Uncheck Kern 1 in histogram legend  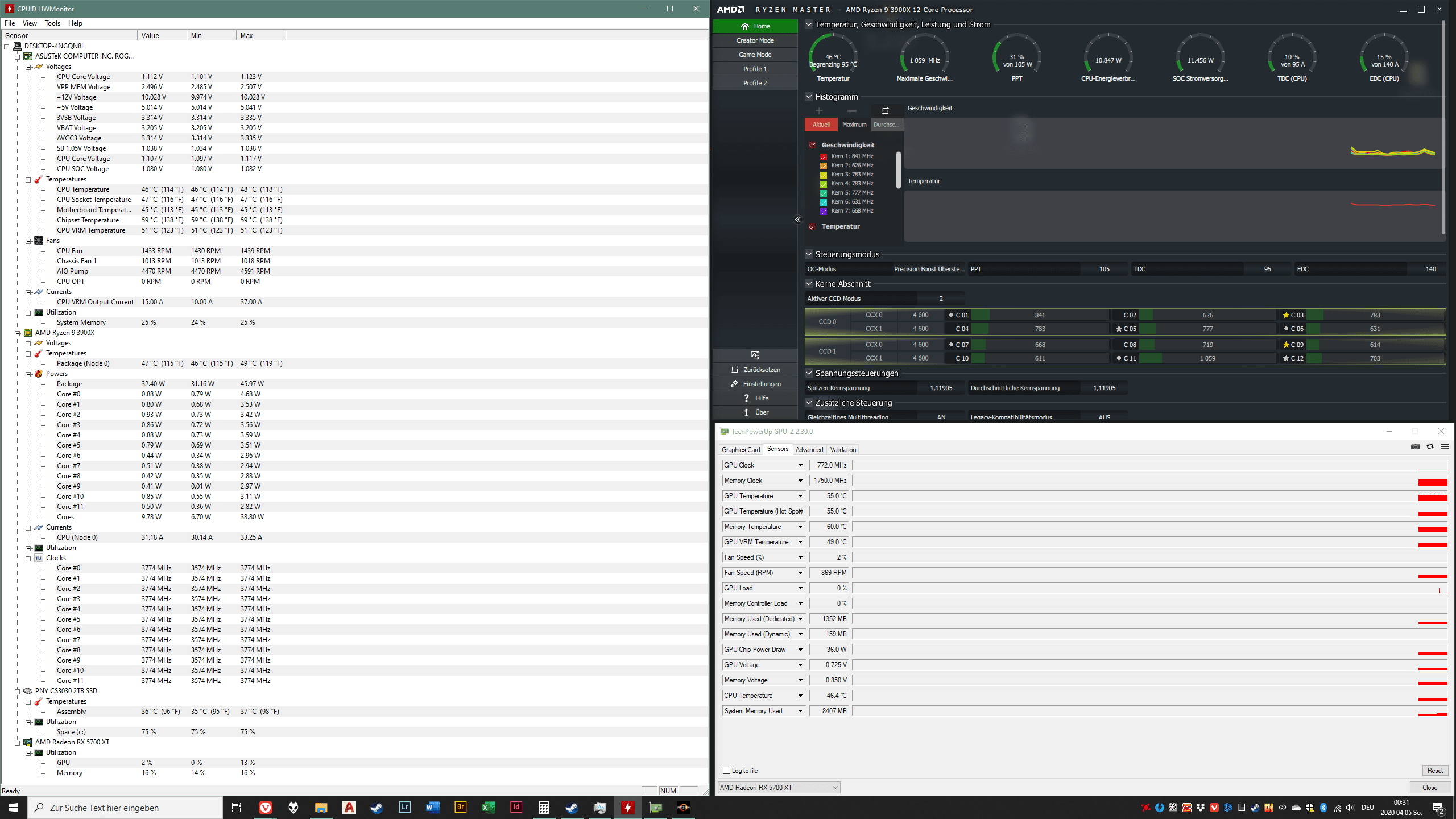pos(823,156)
